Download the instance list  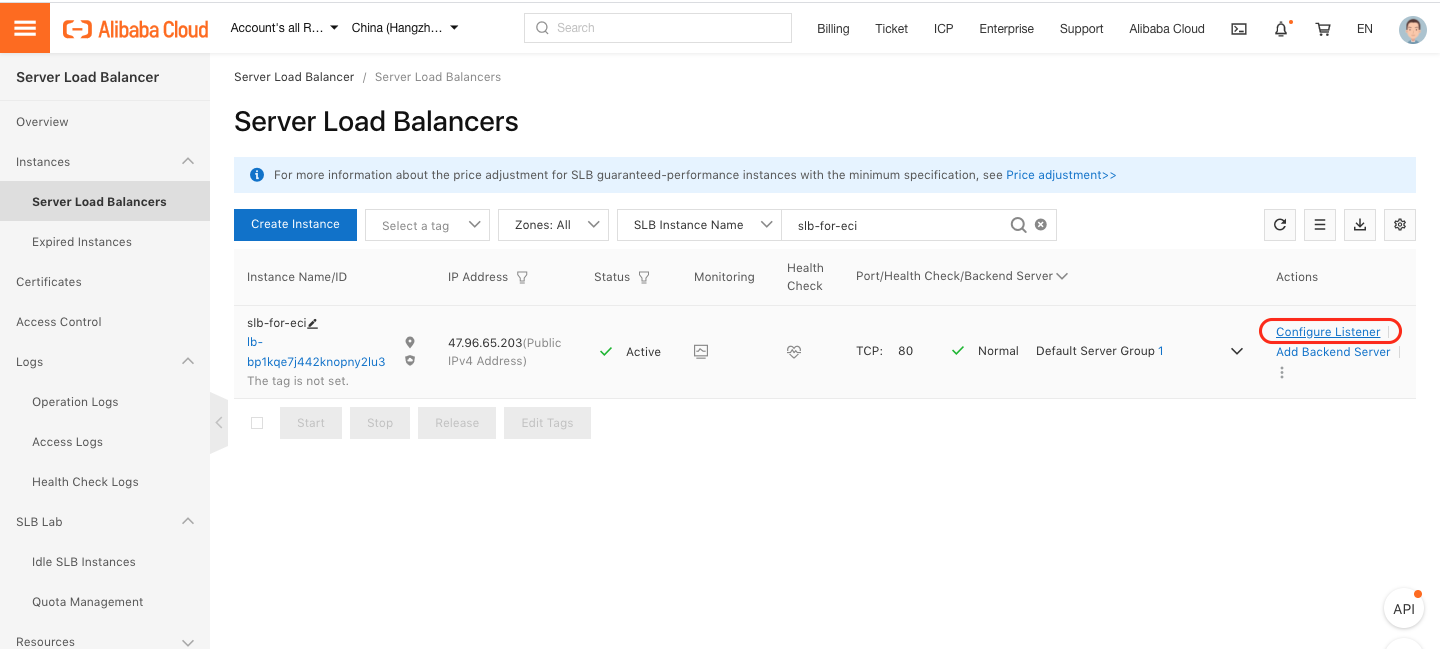pos(1360,225)
